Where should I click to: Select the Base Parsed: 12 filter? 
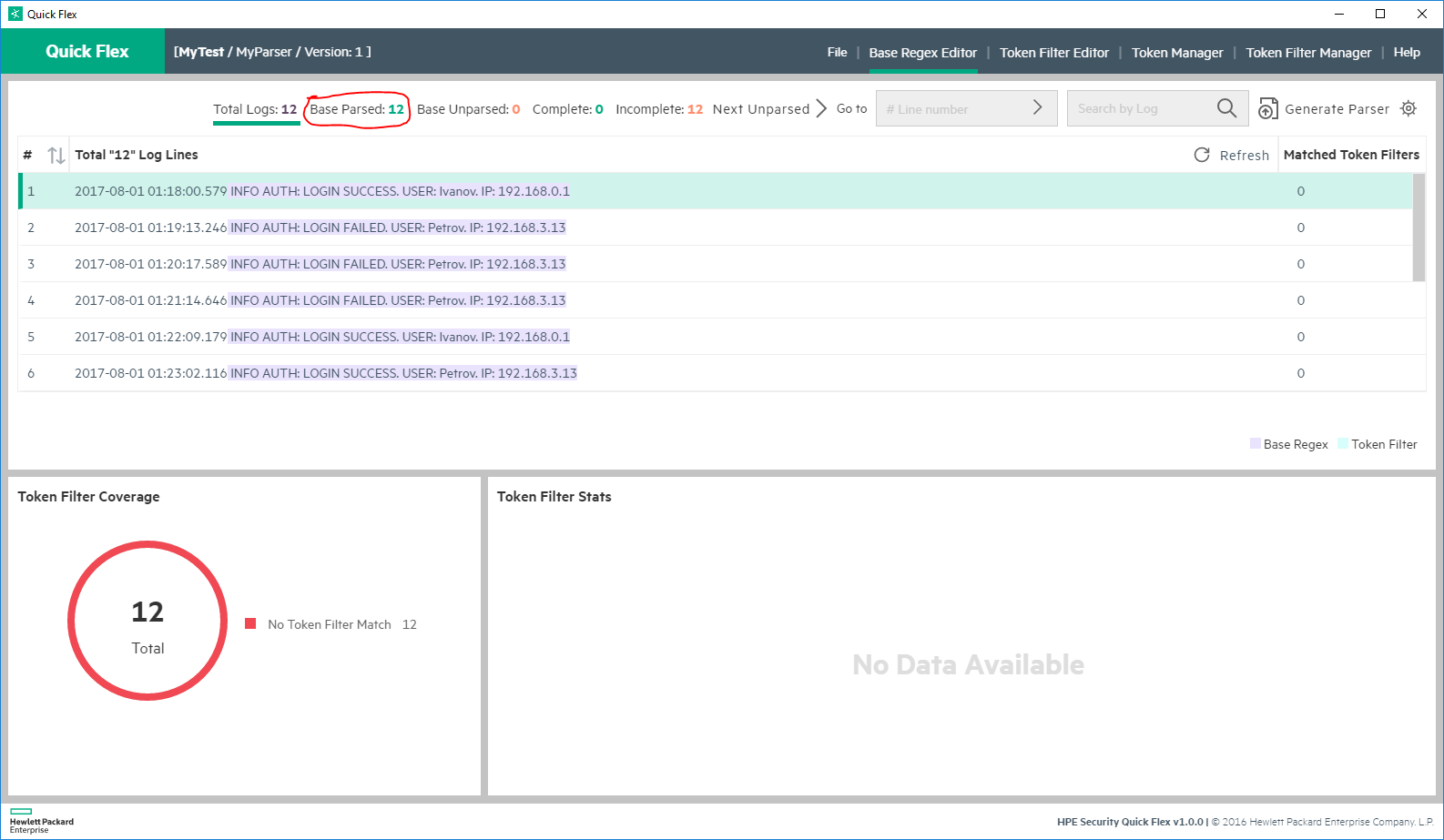point(357,109)
